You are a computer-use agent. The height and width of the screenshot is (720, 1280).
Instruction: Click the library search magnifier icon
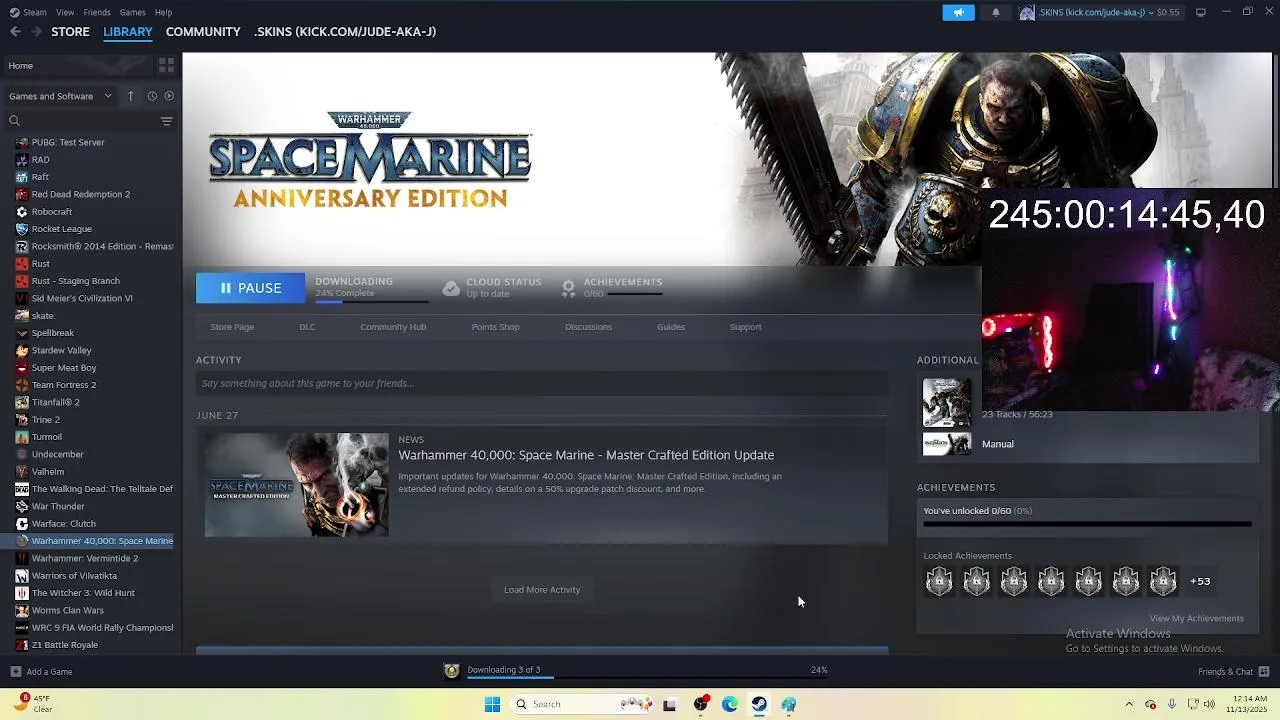[15, 121]
